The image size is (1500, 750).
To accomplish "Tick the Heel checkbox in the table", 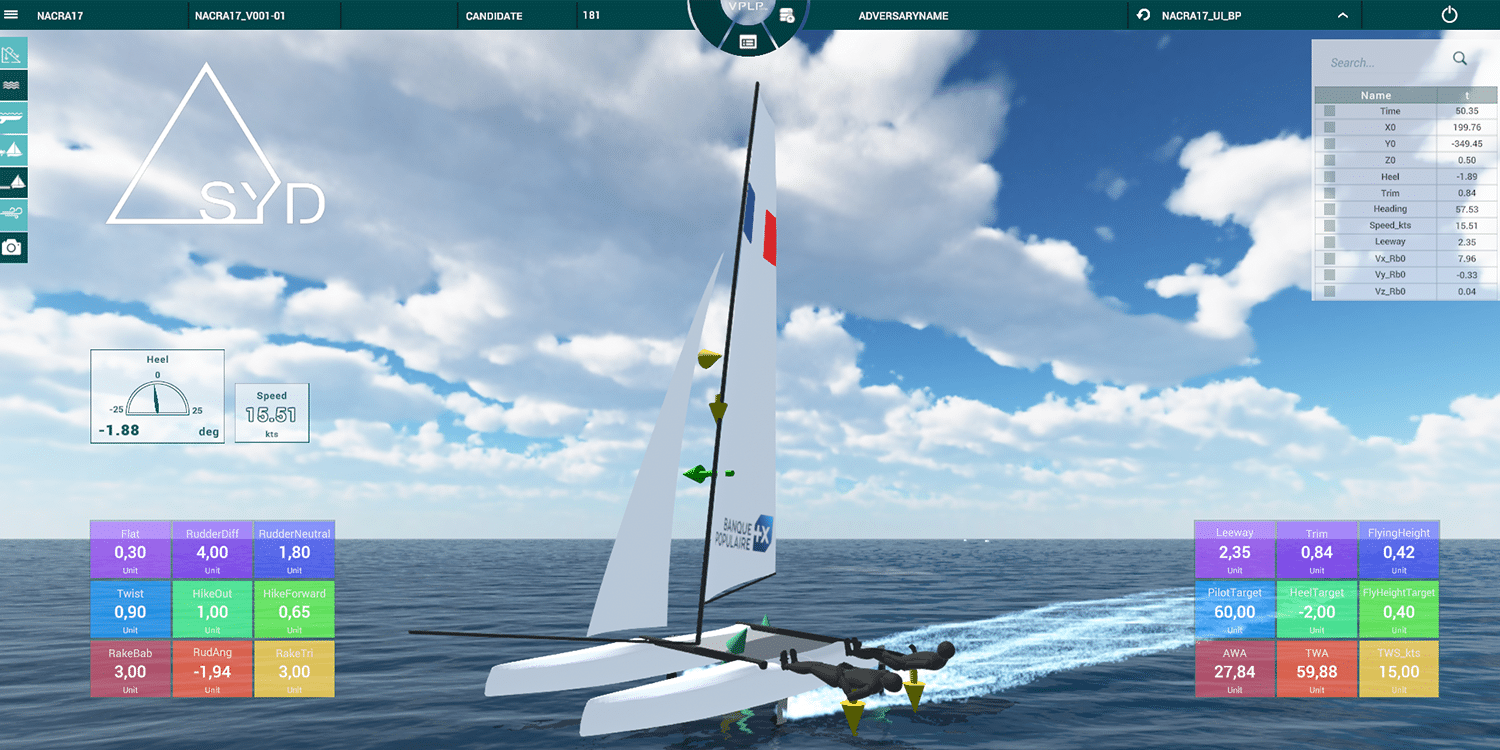I will [x=1329, y=177].
